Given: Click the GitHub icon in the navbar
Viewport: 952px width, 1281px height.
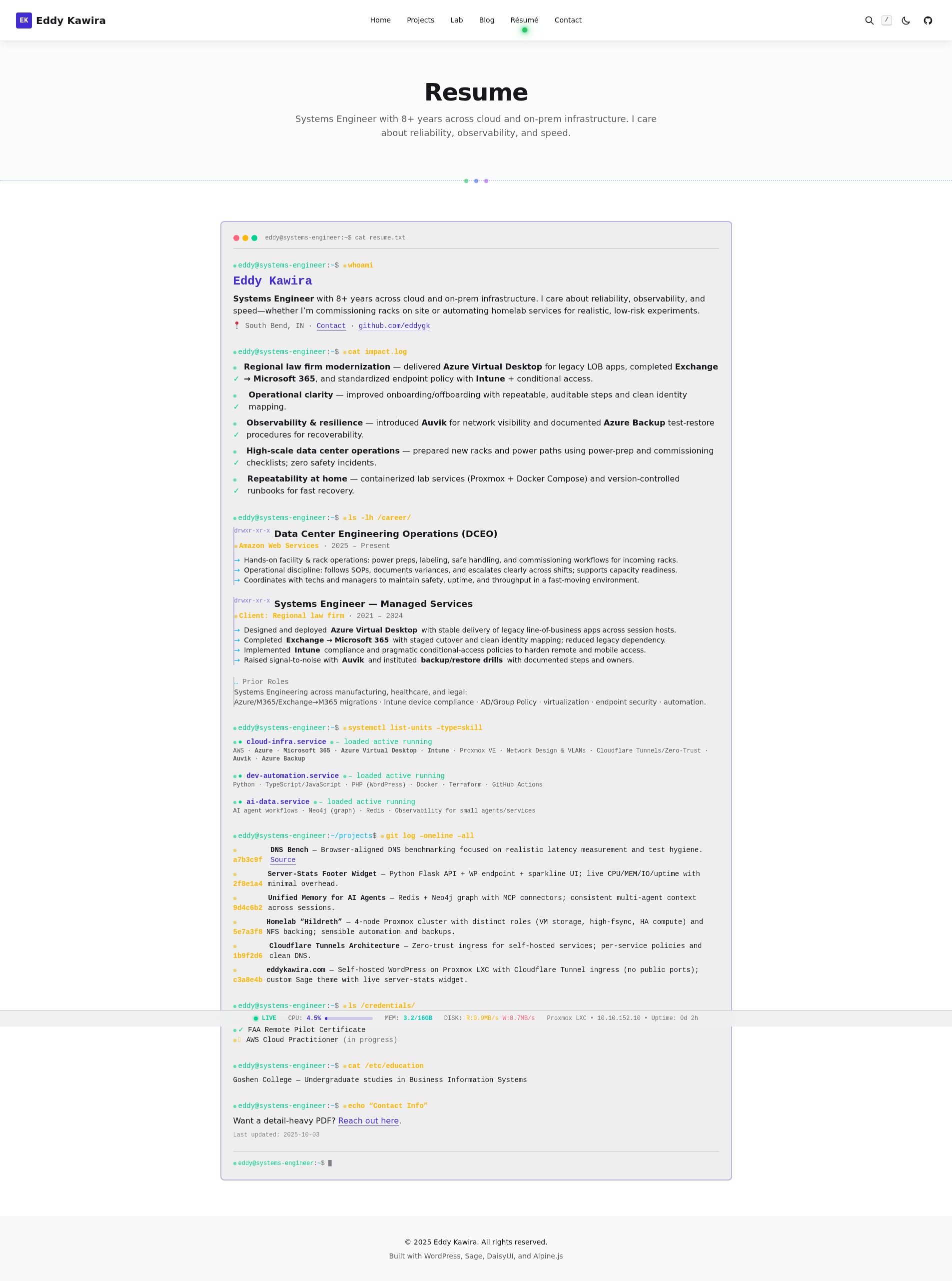Looking at the screenshot, I should click(929, 20).
